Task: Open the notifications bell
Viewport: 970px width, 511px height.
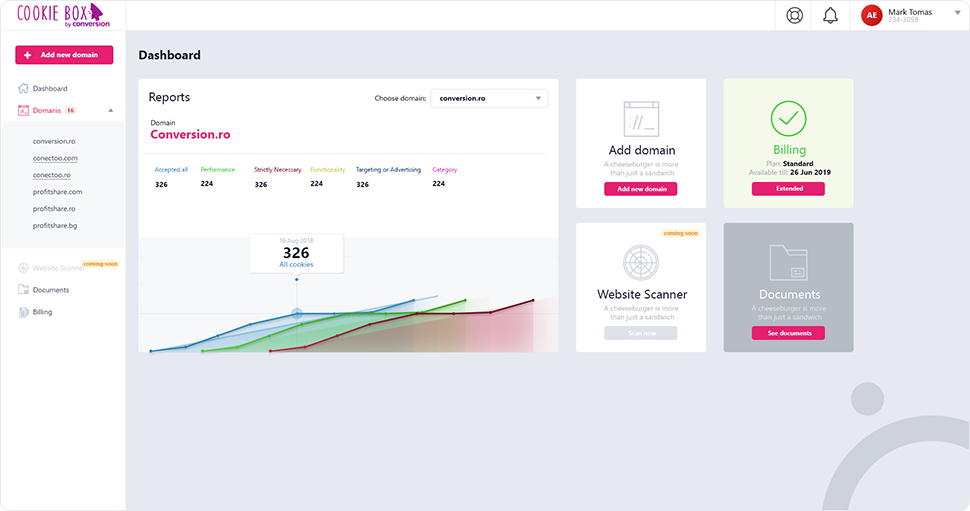Action: [x=830, y=15]
